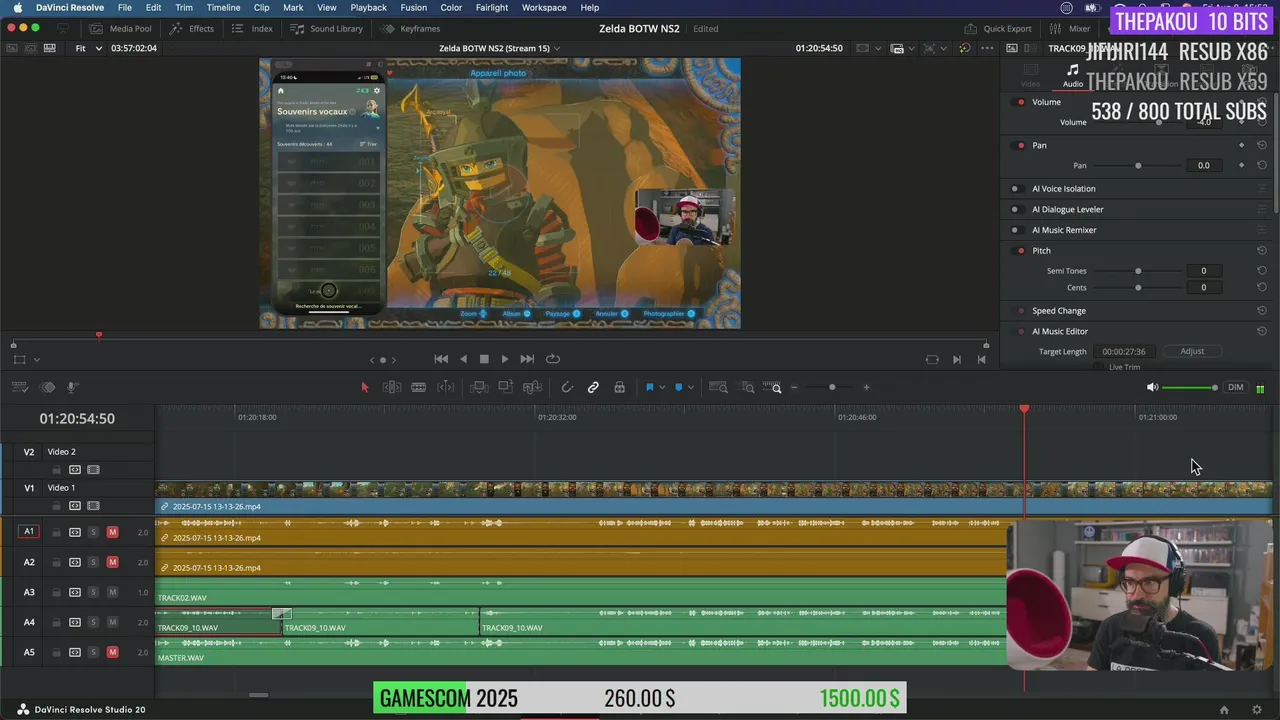The image size is (1280, 720).
Task: Open the flag color dropdown arrow
Action: (661, 388)
